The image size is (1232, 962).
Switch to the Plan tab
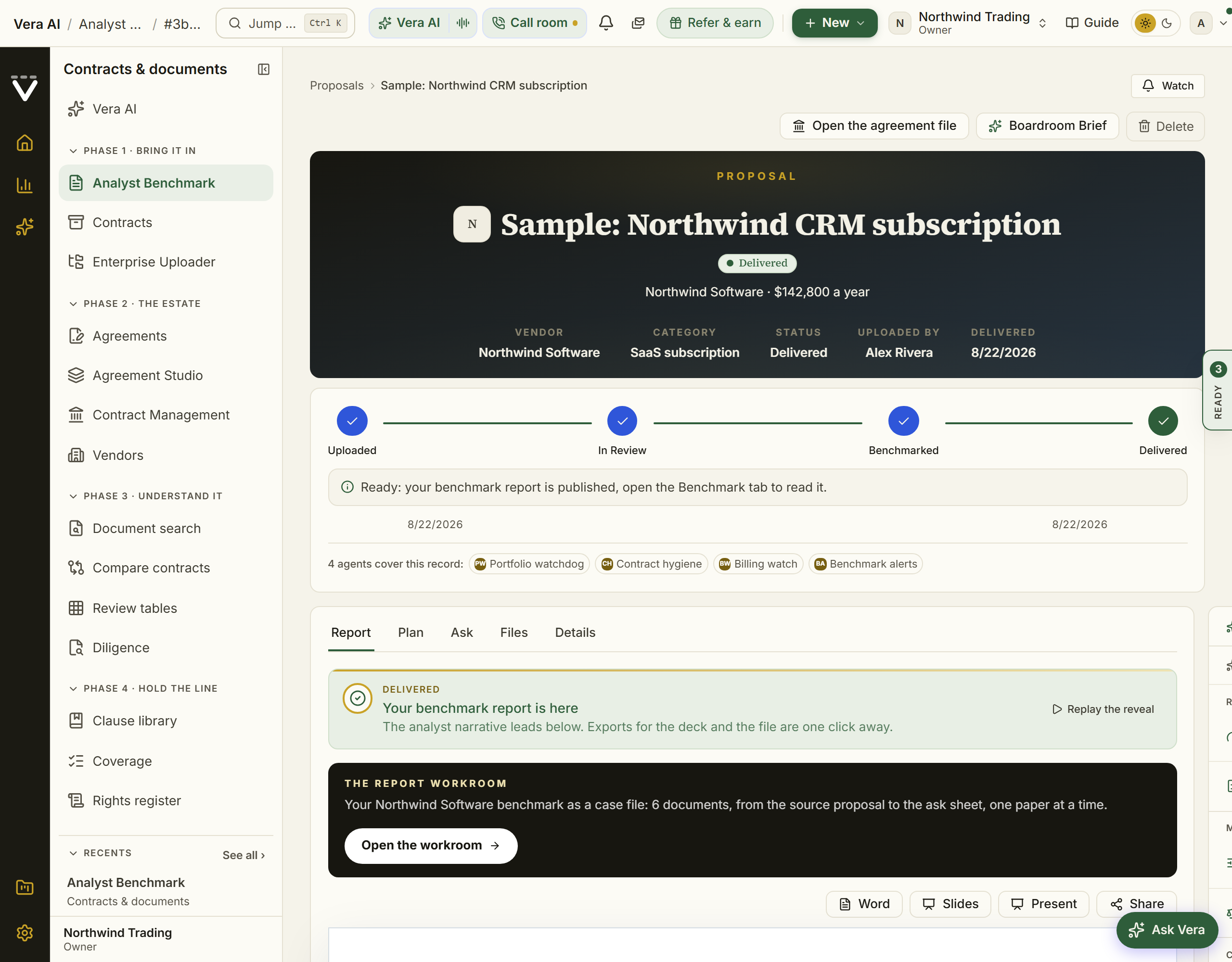point(411,632)
